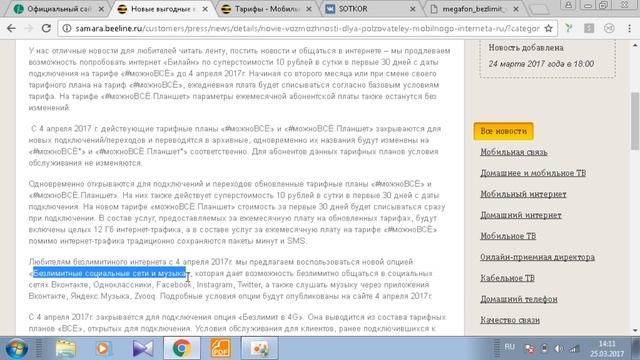This screenshot has width=640, height=360.
Task: Click the address bar URL field
Action: [x=307, y=29]
